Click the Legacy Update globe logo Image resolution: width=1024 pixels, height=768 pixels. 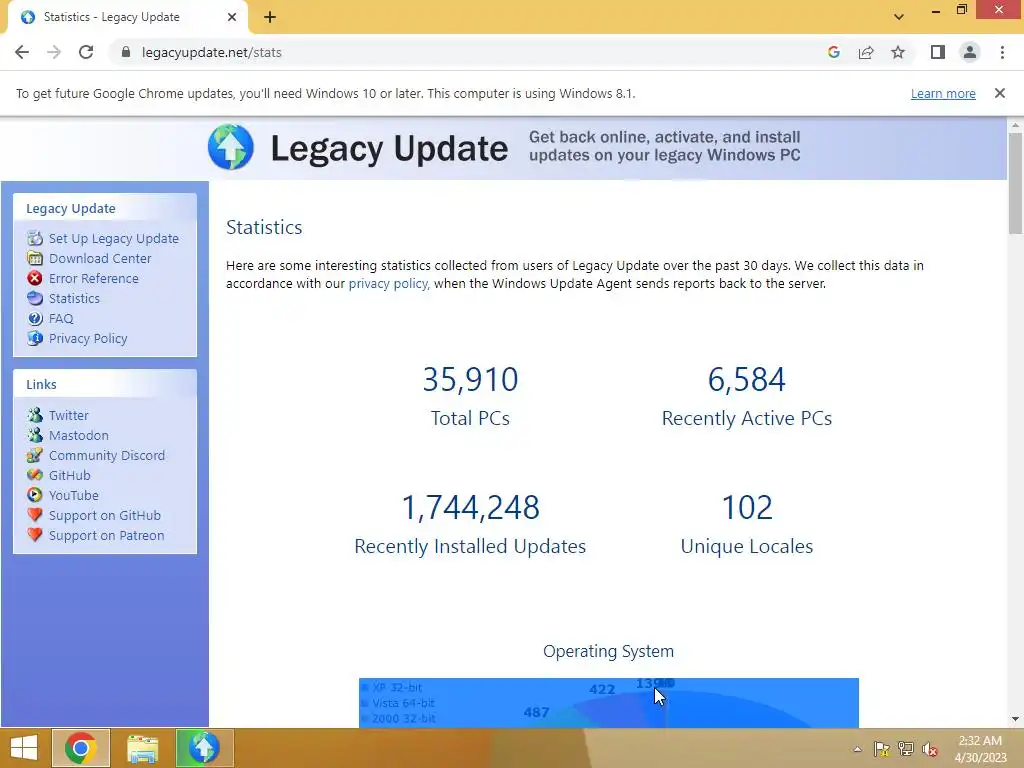coord(231,147)
